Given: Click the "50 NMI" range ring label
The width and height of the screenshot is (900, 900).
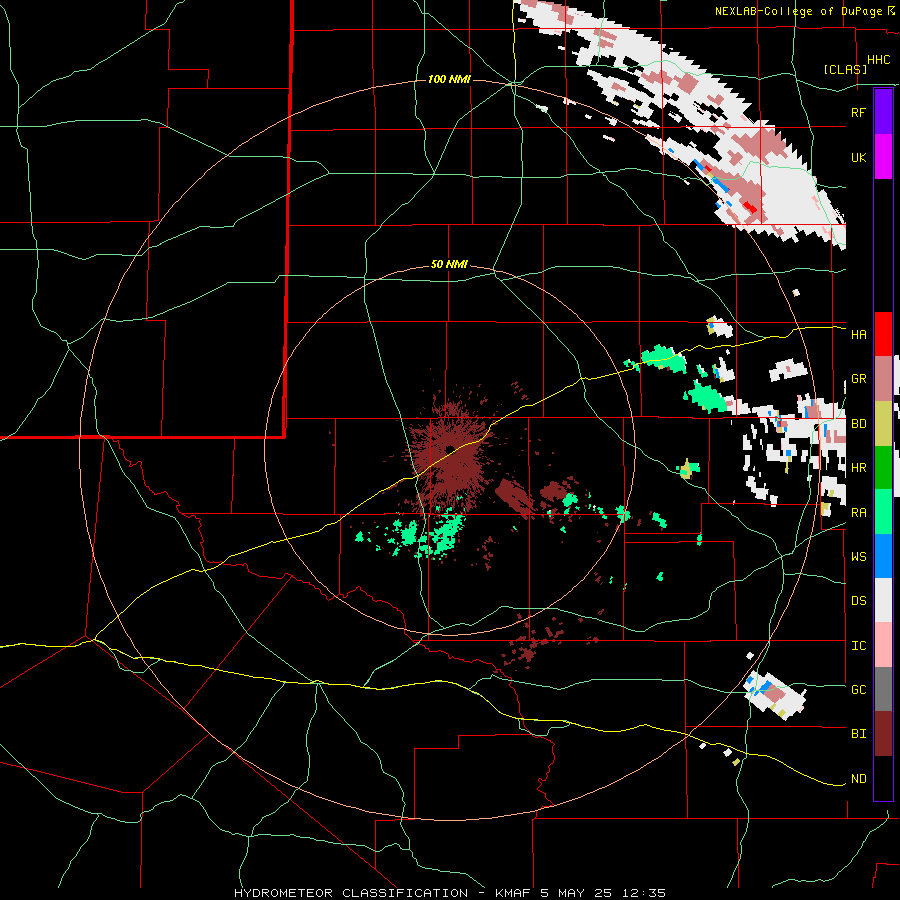Looking at the screenshot, I should pos(449,264).
